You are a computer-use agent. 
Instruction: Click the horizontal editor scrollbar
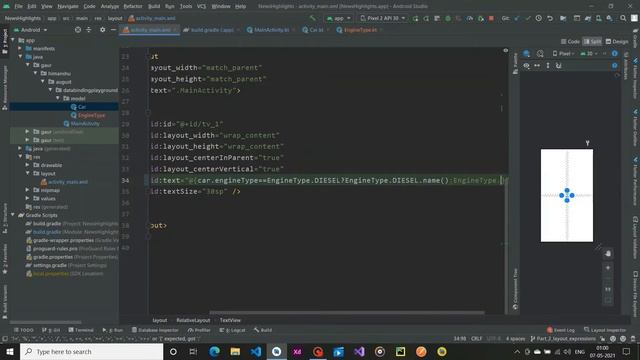[x=347, y=313]
